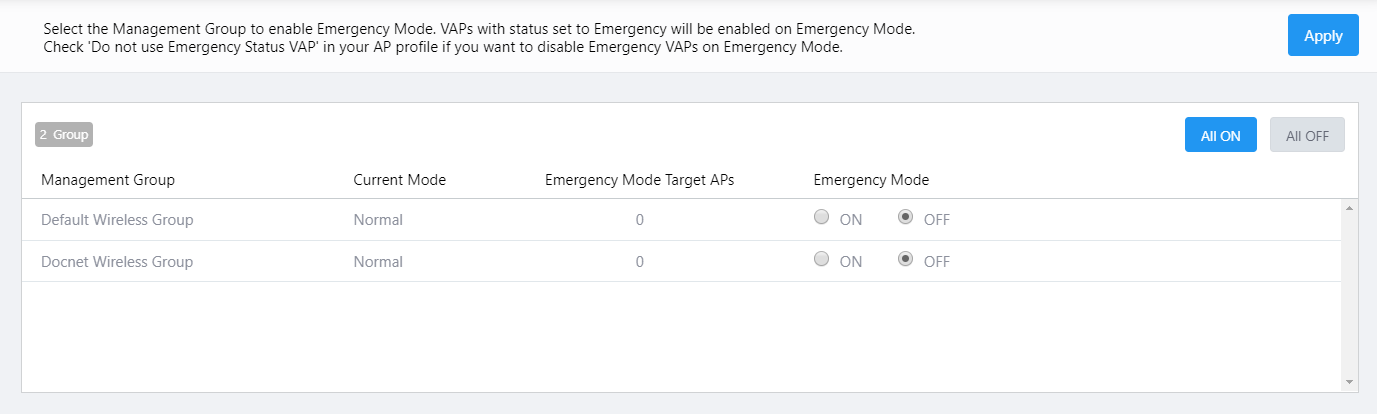
Task: Enable Emergency Mode ON for Default Wireless Group
Action: coord(822,217)
